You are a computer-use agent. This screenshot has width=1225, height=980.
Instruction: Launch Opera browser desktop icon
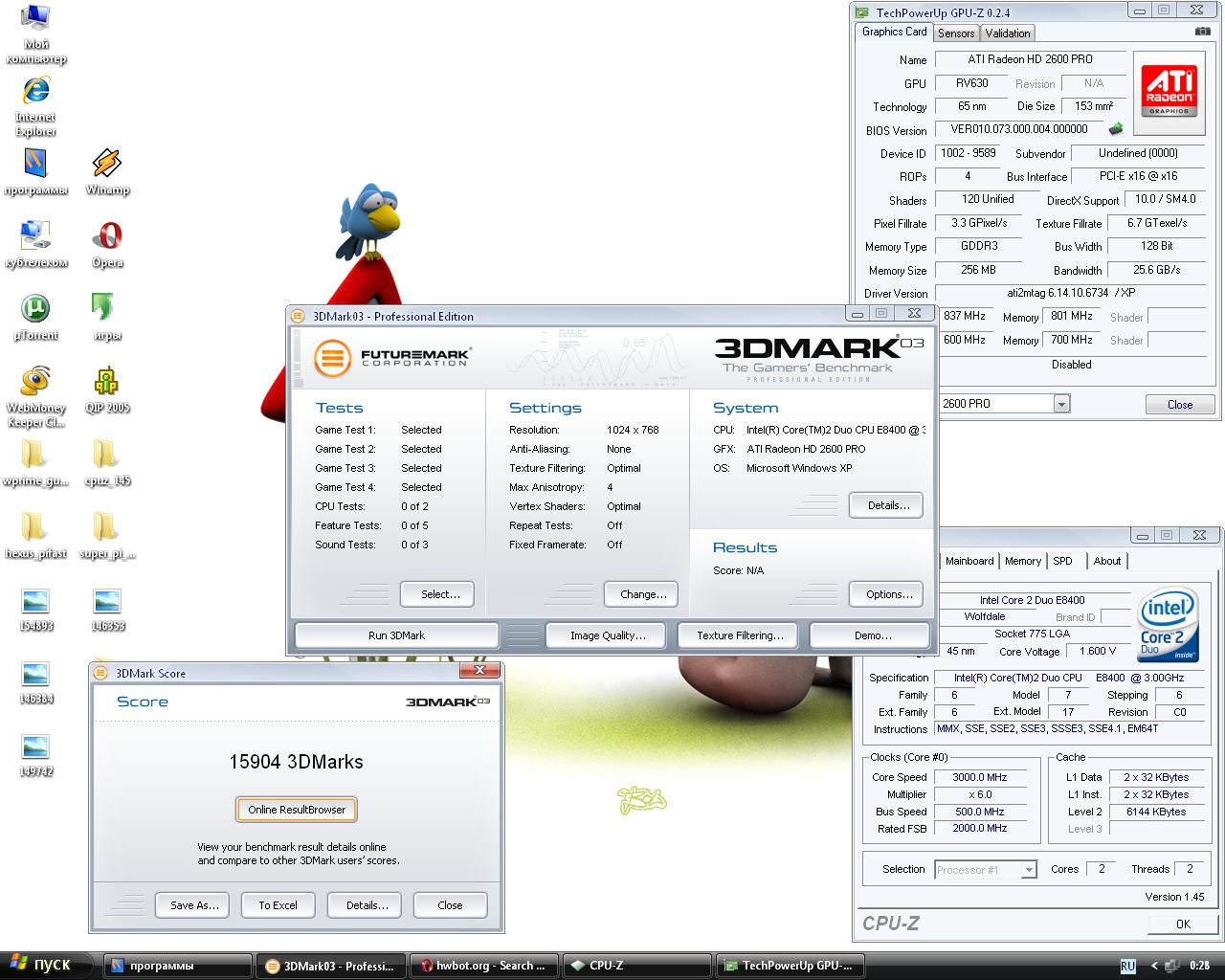tap(107, 246)
